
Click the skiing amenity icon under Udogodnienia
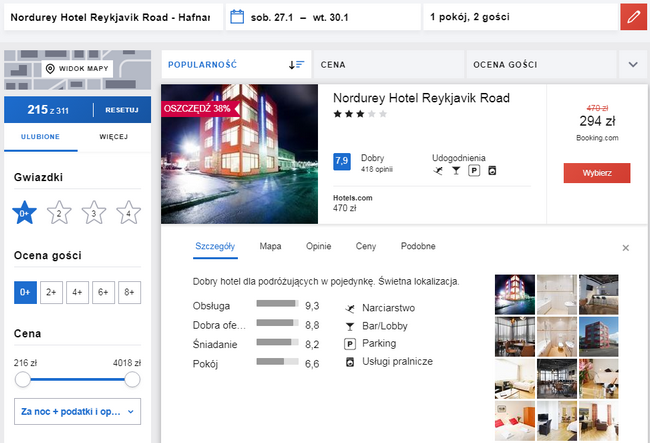point(438,170)
